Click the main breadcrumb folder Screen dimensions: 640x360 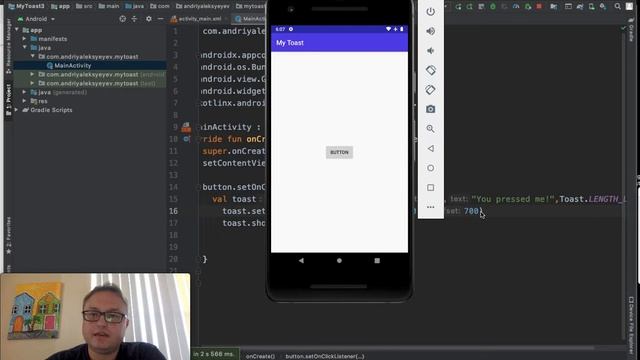pos(109,6)
